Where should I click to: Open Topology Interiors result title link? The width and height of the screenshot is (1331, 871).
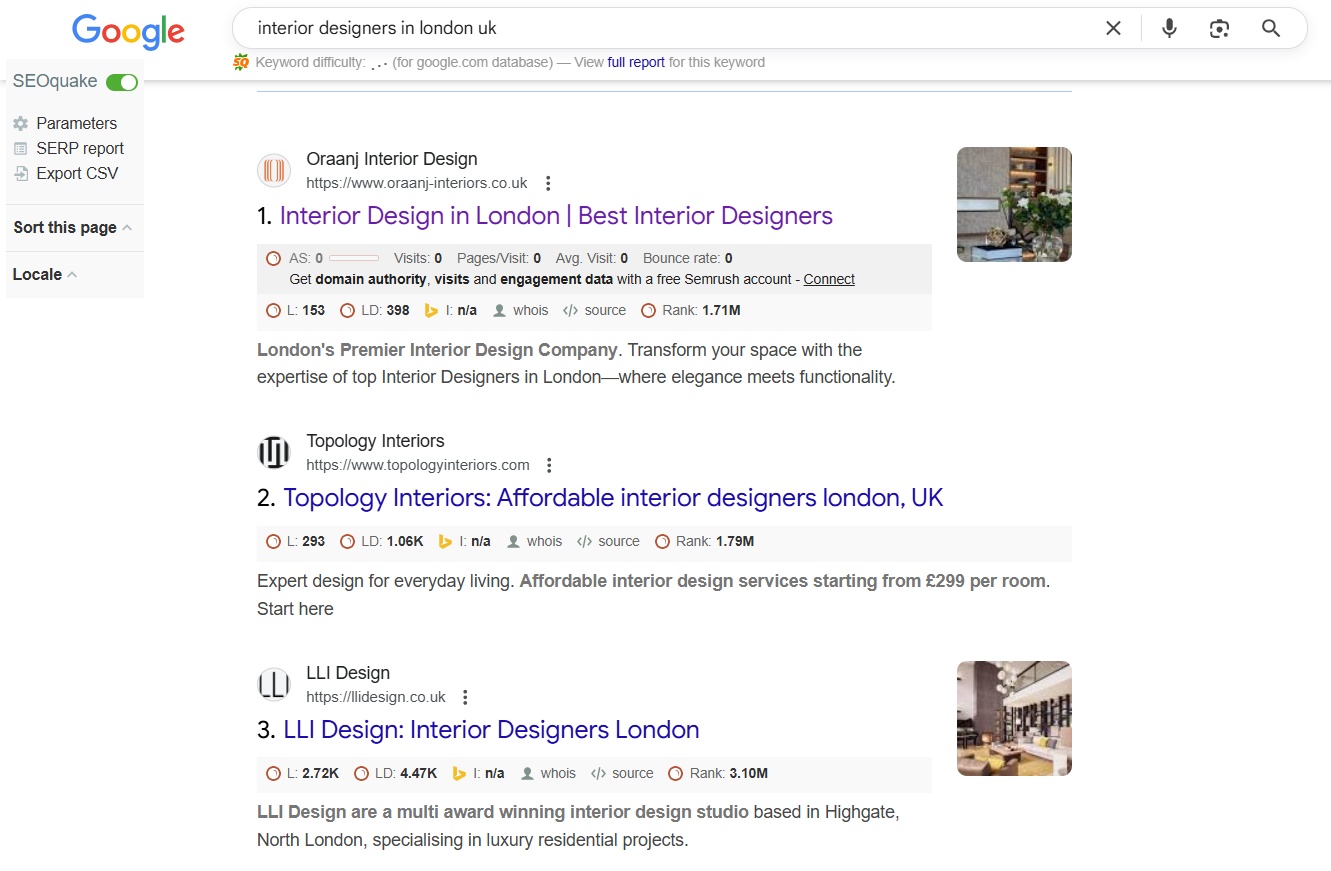coord(613,498)
